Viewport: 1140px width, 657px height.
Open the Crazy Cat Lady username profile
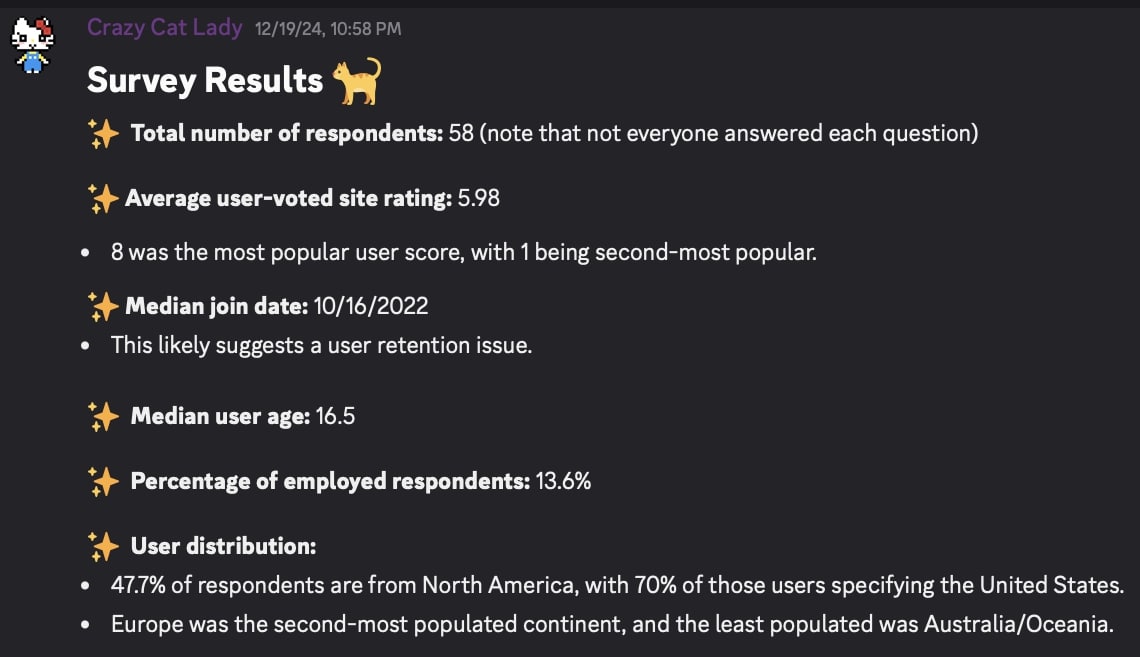164,28
